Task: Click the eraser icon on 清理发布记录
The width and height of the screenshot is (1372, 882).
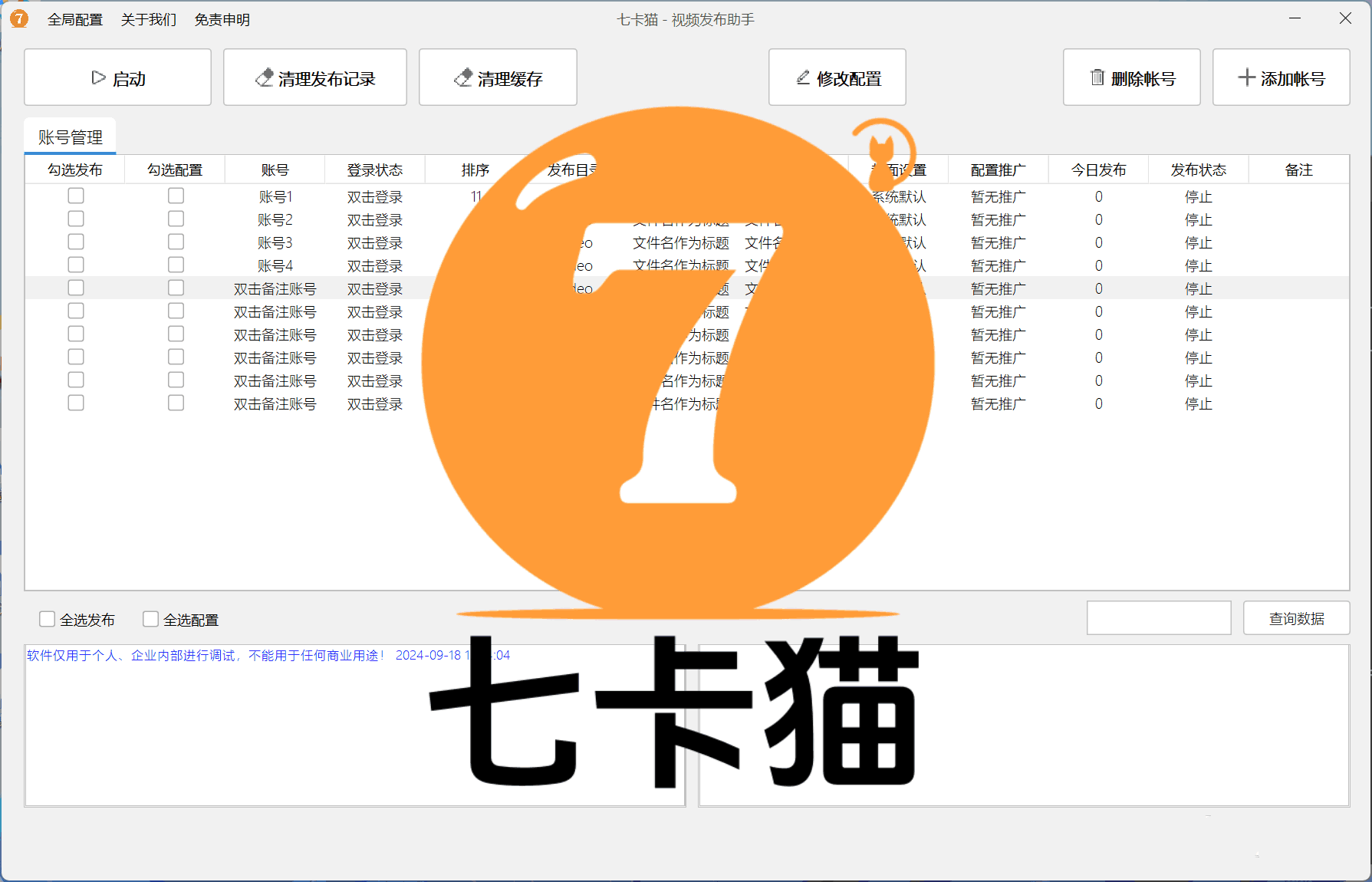Action: coord(265,77)
